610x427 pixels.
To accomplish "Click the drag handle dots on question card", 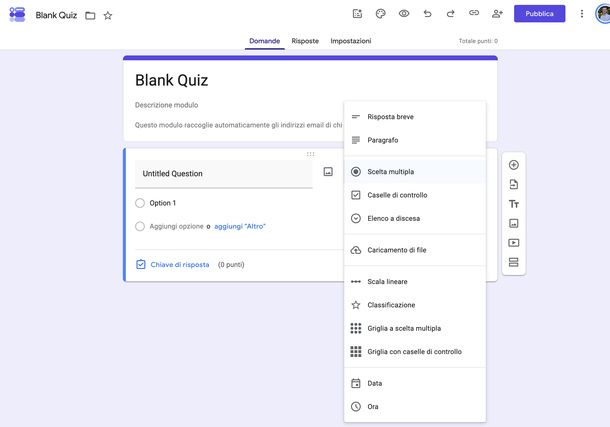I will click(x=310, y=154).
